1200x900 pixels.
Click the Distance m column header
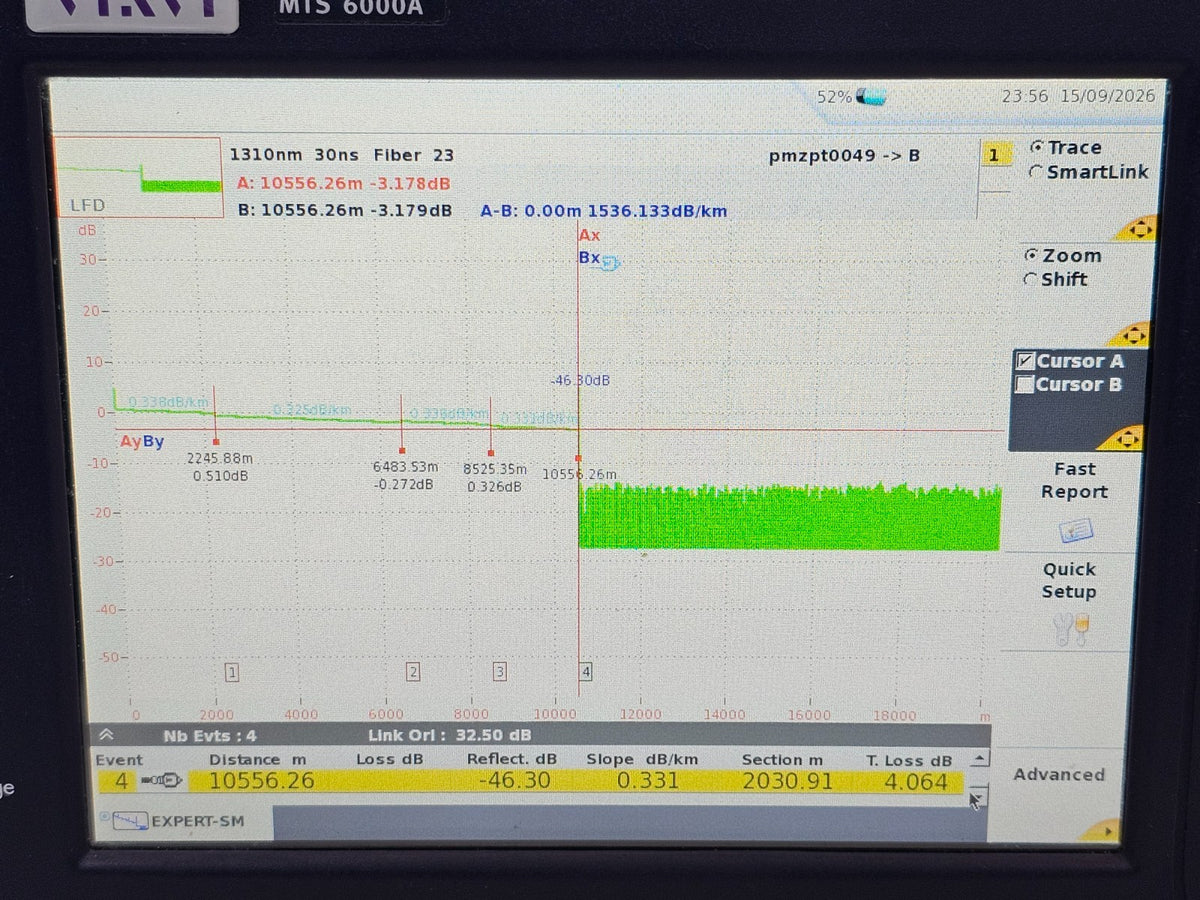(257, 760)
